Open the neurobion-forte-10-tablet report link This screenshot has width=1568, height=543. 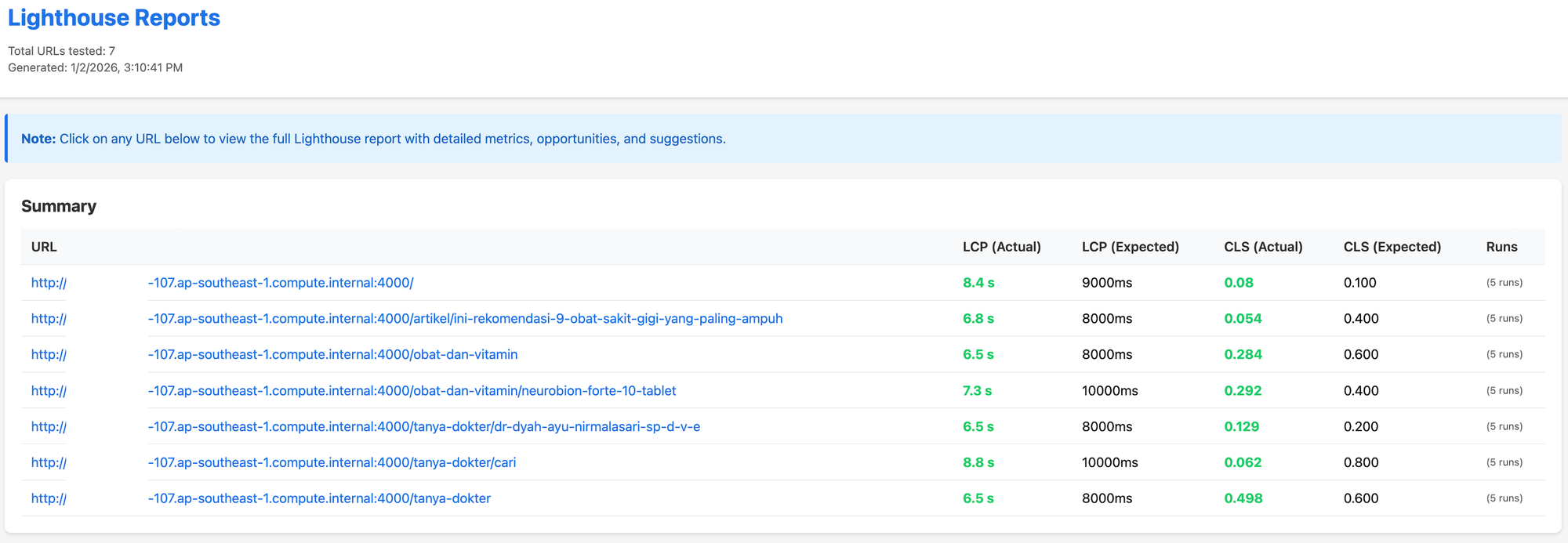(x=412, y=391)
